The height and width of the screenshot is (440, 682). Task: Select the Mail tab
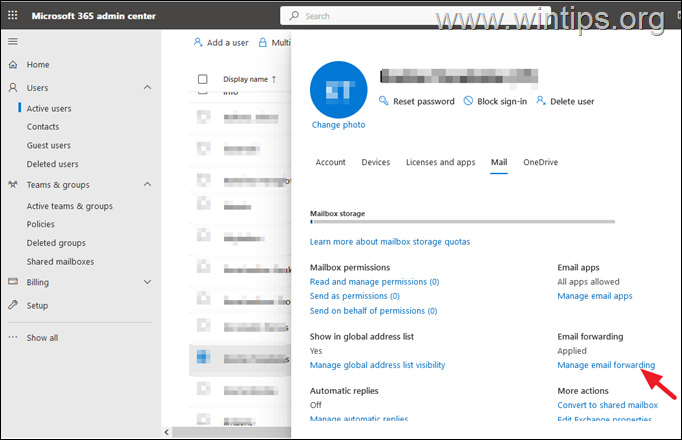coord(499,162)
